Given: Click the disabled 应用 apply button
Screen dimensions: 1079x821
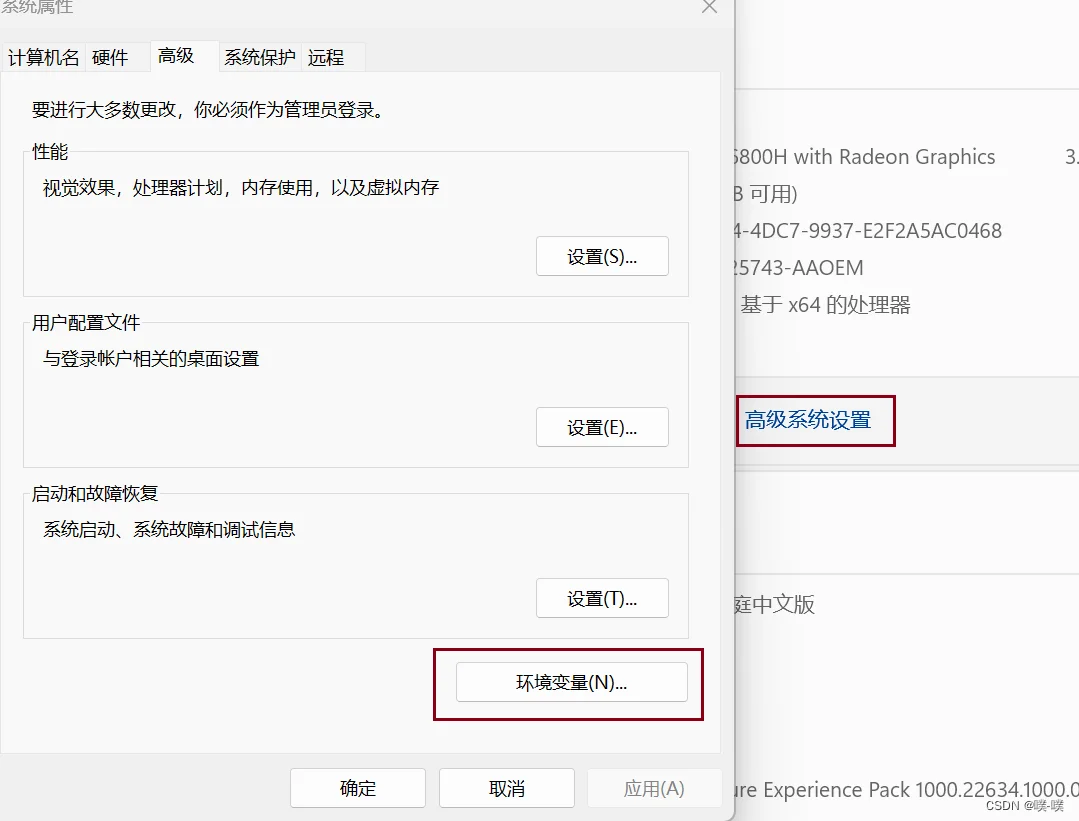Looking at the screenshot, I should click(655, 788).
